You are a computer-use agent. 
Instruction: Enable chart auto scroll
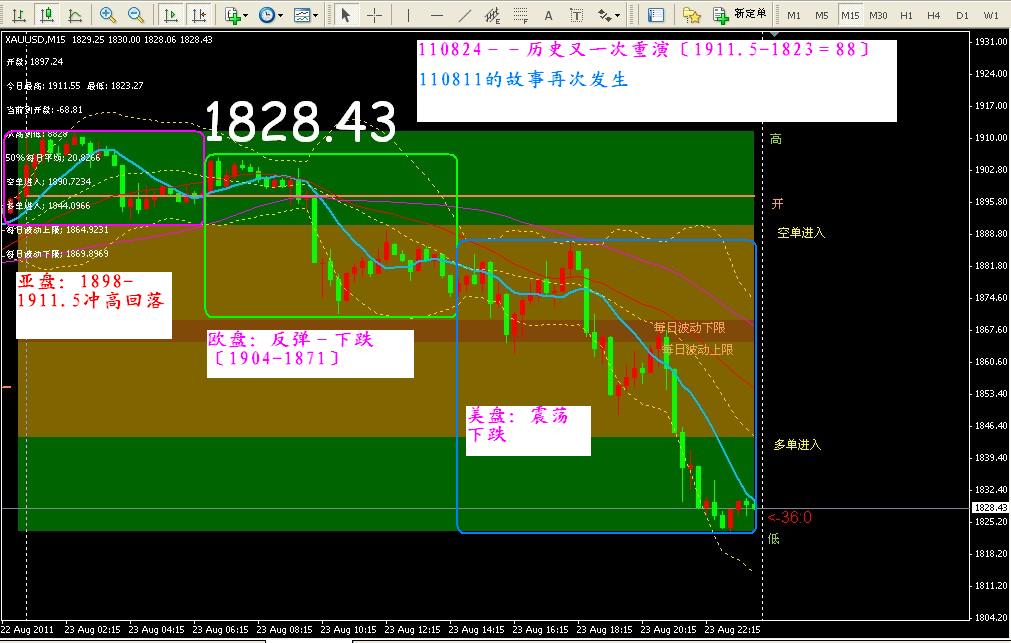(171, 15)
